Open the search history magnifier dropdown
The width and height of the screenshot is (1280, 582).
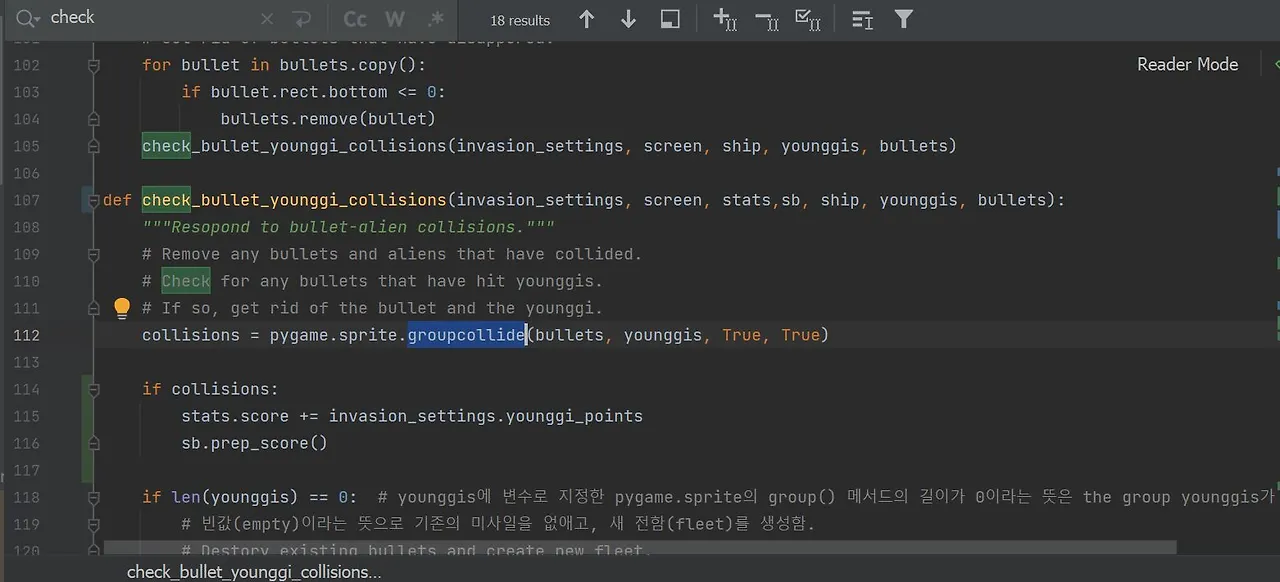[x=28, y=18]
